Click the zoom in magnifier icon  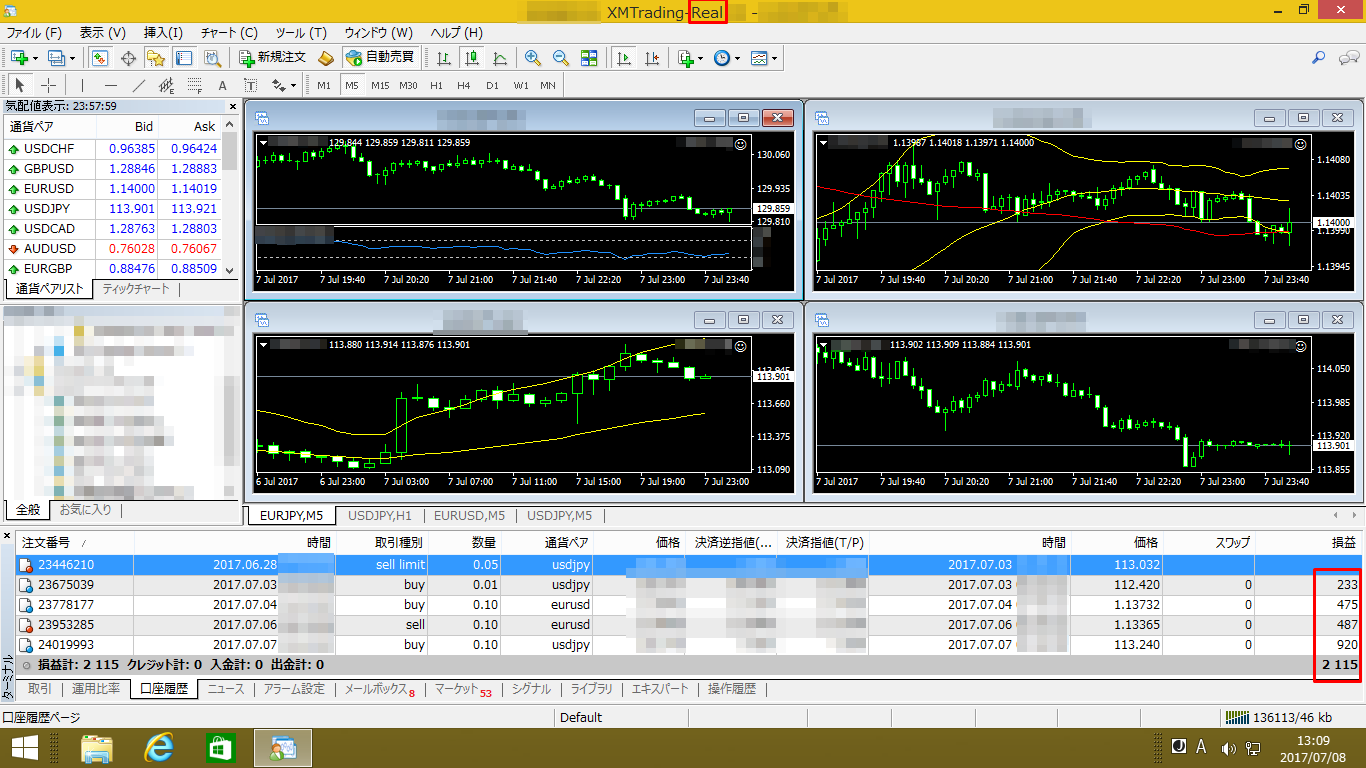533,58
